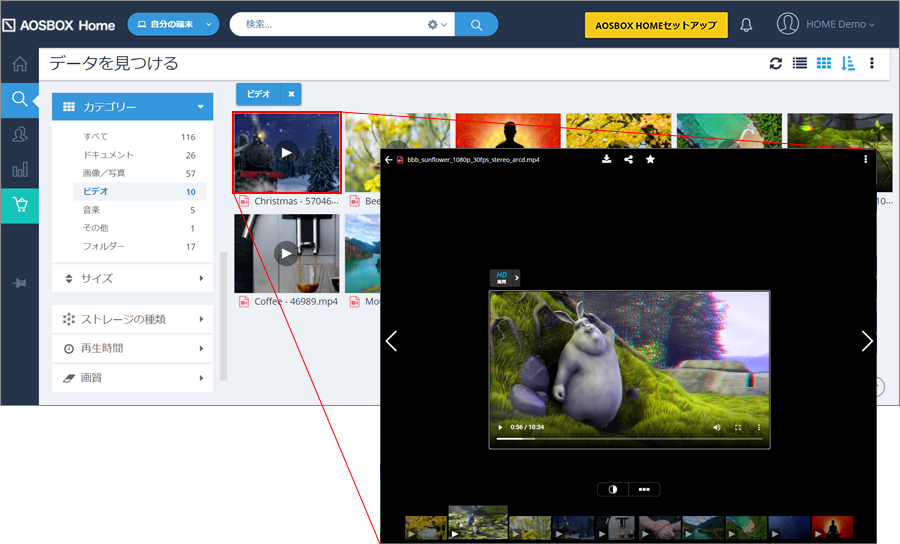
Task: Collapse the カテゴリー panel
Action: tap(133, 107)
